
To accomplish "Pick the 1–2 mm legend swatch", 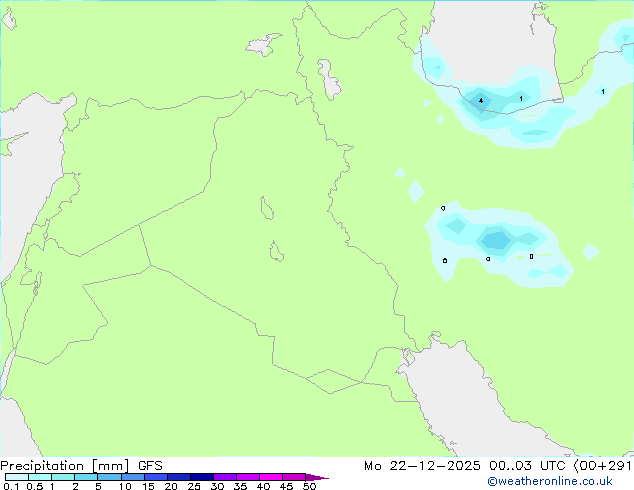I will (63, 477).
